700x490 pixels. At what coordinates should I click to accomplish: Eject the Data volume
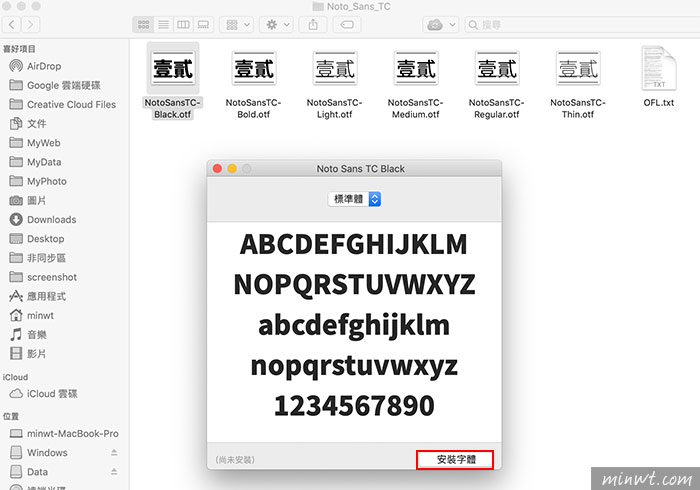[114, 472]
